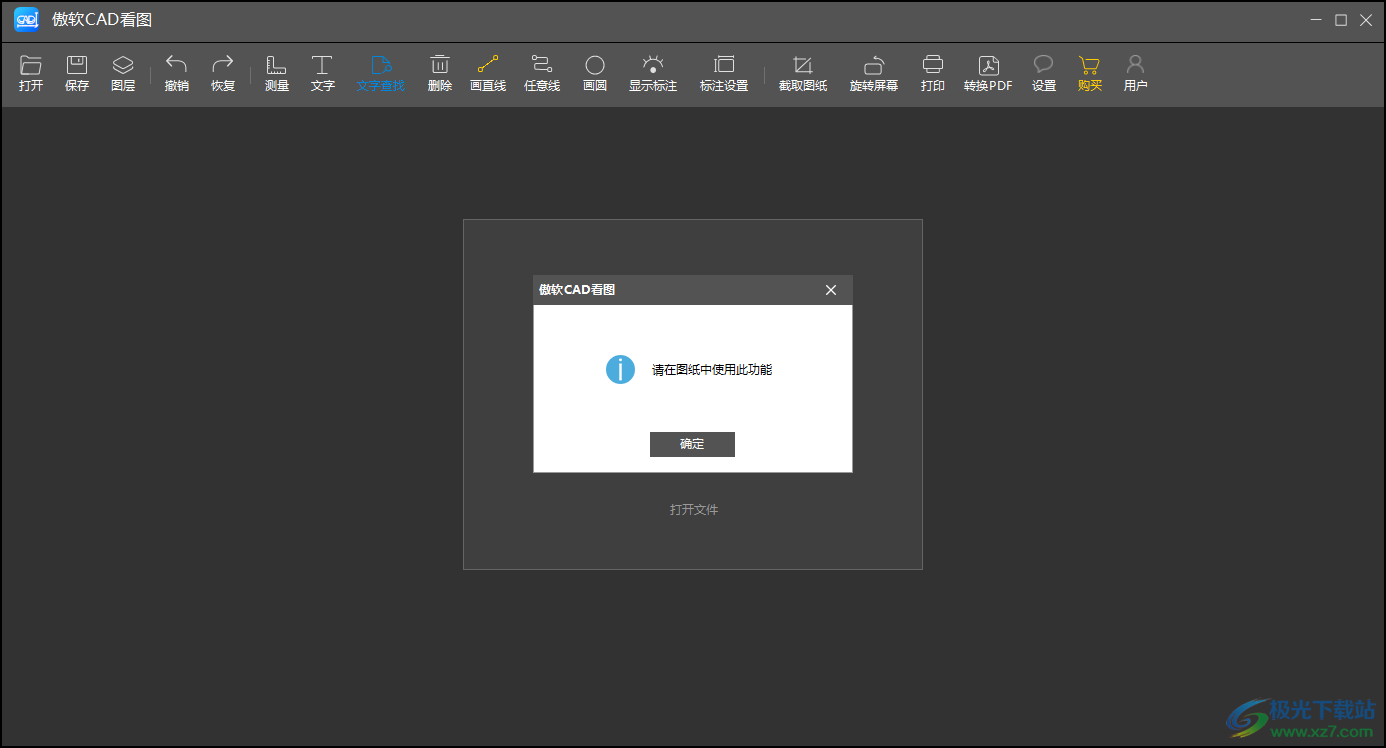Open Annotation Settings (标注设置)
The image size is (1386, 748).
pyautogui.click(x=724, y=66)
